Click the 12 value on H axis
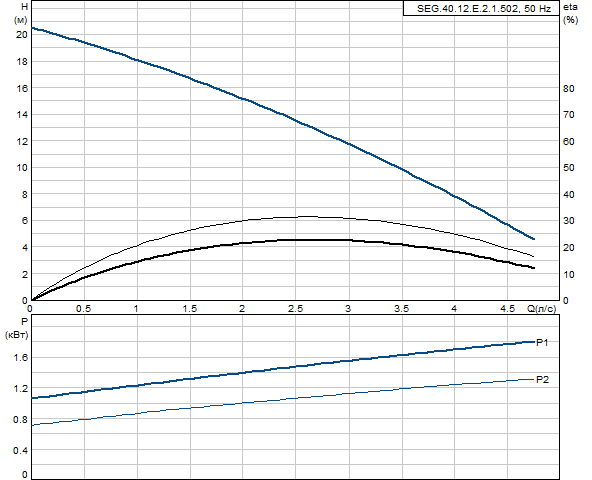The image size is (592, 480). pyautogui.click(x=22, y=142)
